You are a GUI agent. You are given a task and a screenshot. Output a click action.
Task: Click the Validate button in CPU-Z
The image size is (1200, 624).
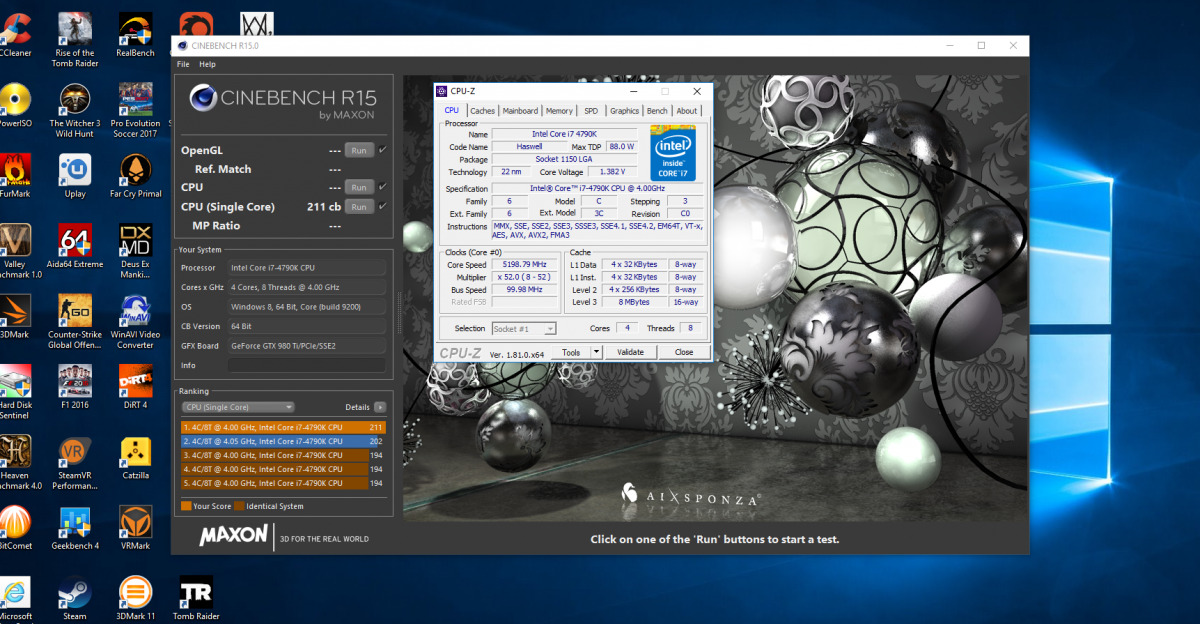pyautogui.click(x=630, y=352)
